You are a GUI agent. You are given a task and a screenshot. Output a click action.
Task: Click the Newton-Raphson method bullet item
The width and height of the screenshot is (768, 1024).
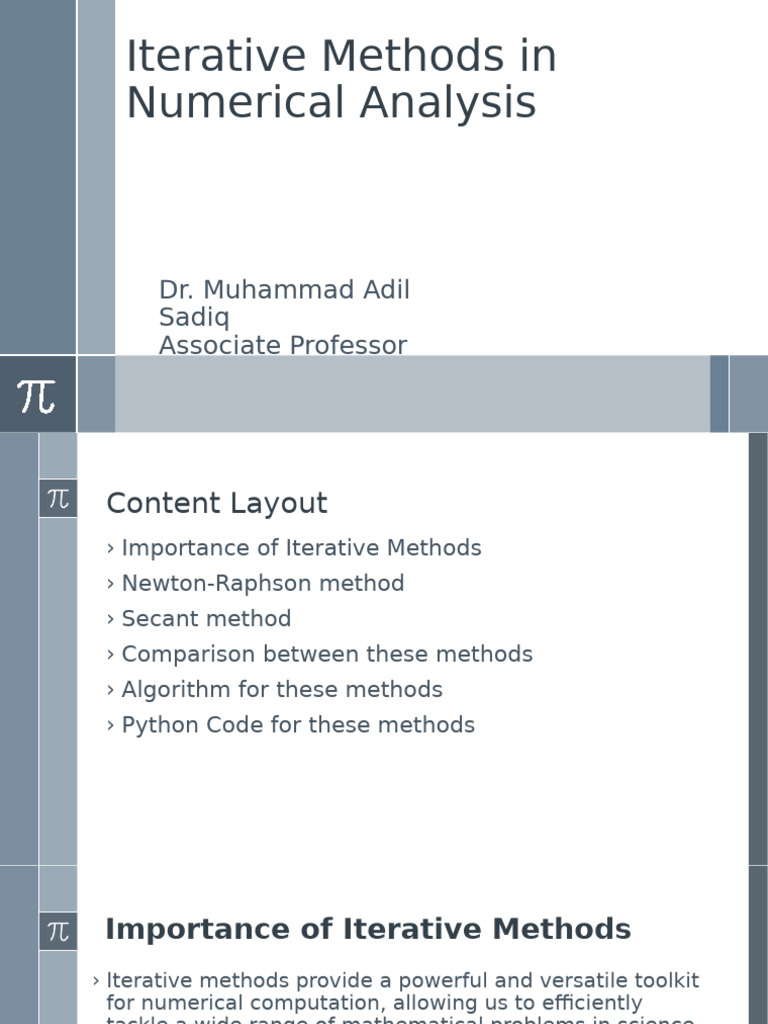point(263,583)
